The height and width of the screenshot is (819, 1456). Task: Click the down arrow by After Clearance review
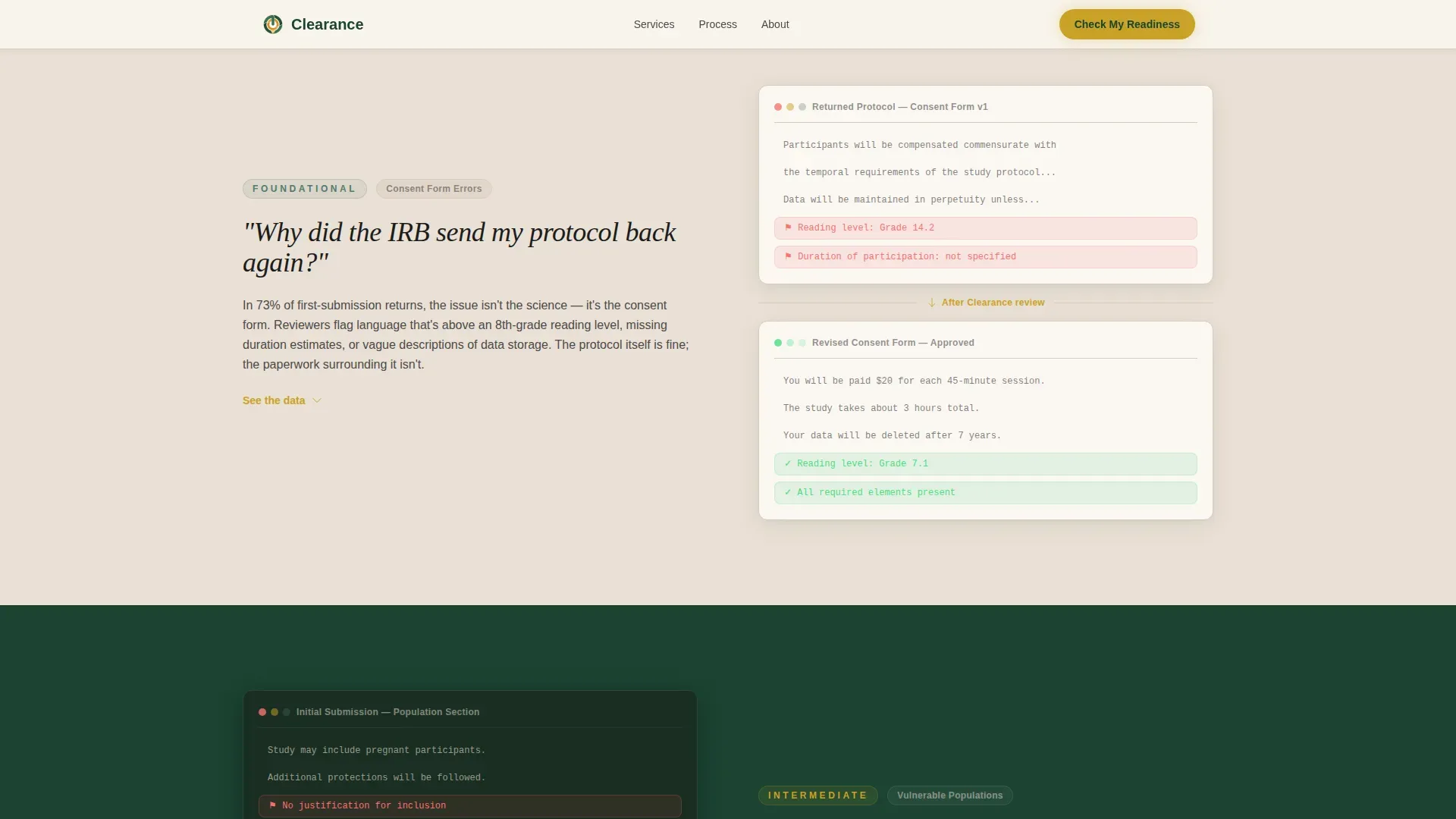932,303
